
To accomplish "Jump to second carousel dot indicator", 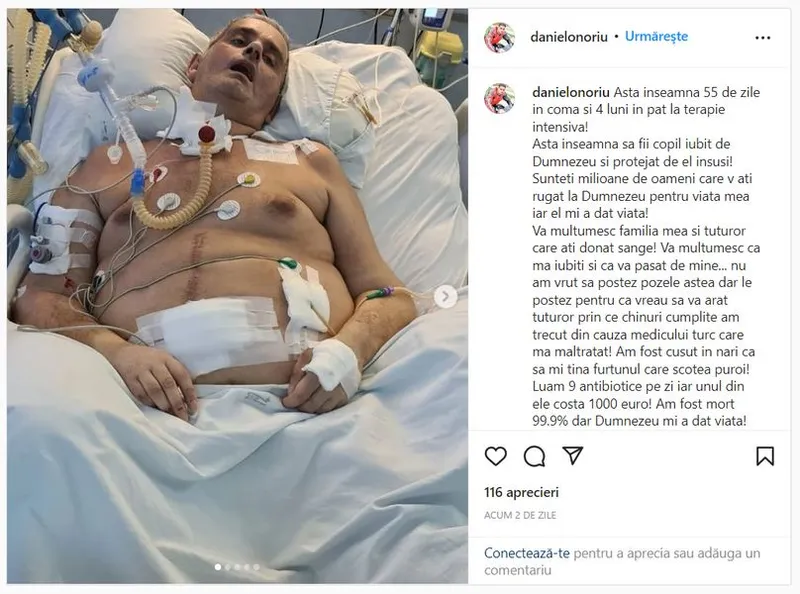I will tap(228, 567).
